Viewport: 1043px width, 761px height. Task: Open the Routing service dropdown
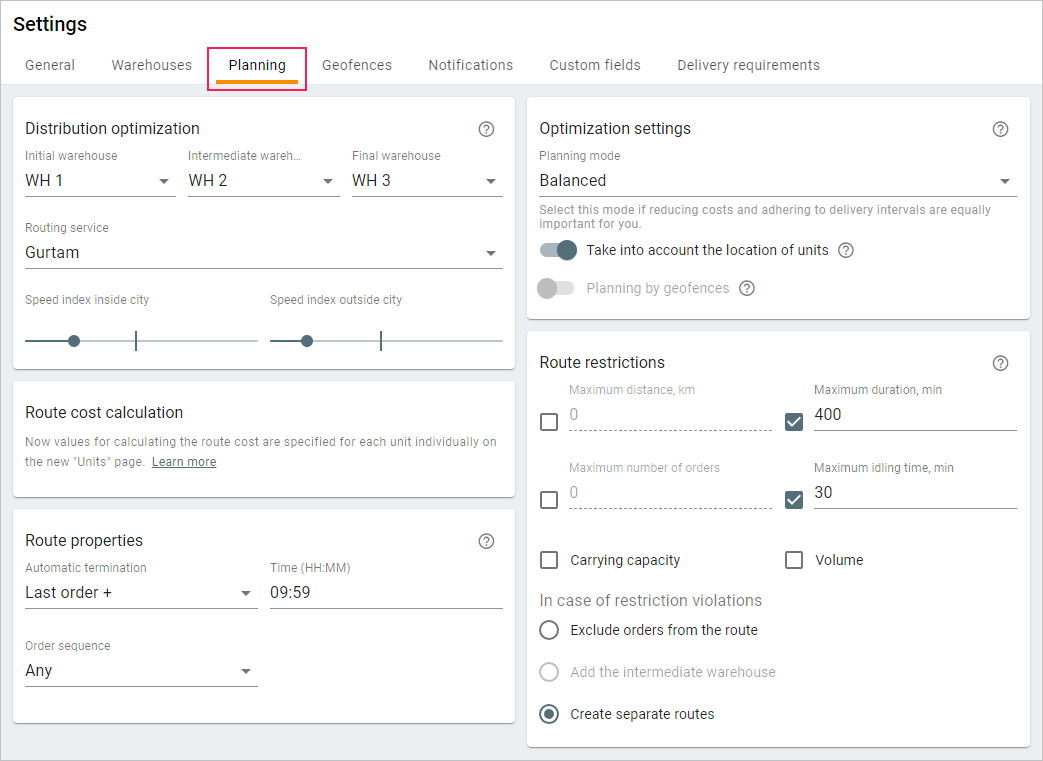[x=263, y=253]
